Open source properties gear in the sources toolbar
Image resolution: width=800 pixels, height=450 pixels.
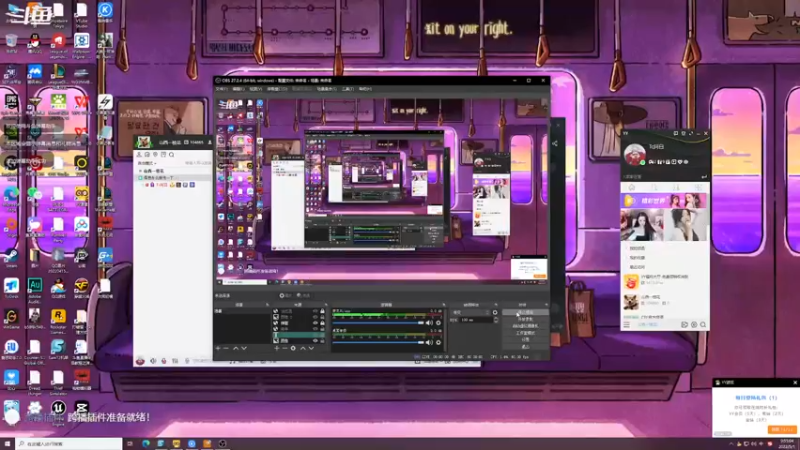293,348
